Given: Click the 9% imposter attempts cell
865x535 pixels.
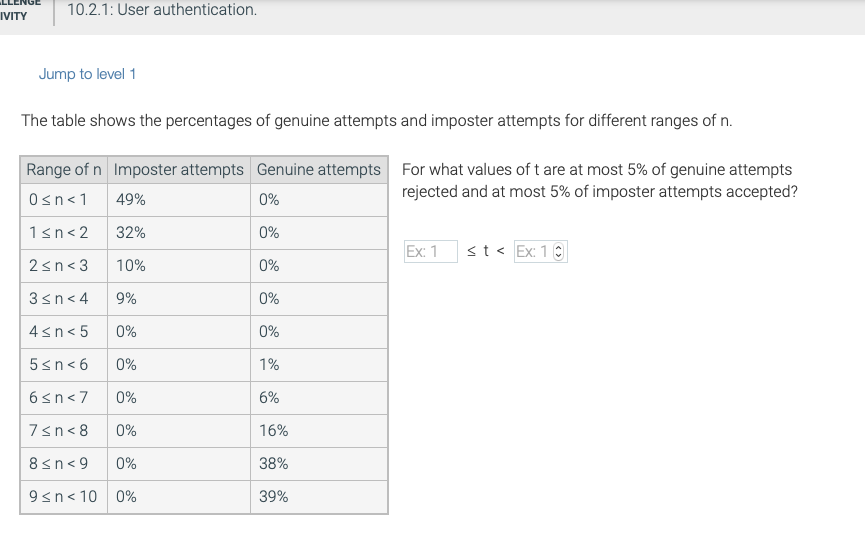Looking at the screenshot, I should point(179,299).
